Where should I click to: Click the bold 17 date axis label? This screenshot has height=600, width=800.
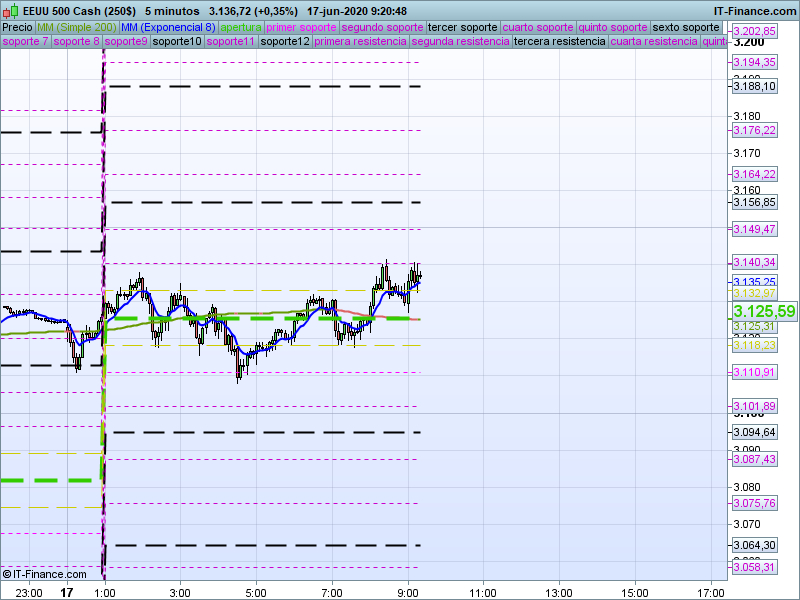pyautogui.click(x=67, y=593)
